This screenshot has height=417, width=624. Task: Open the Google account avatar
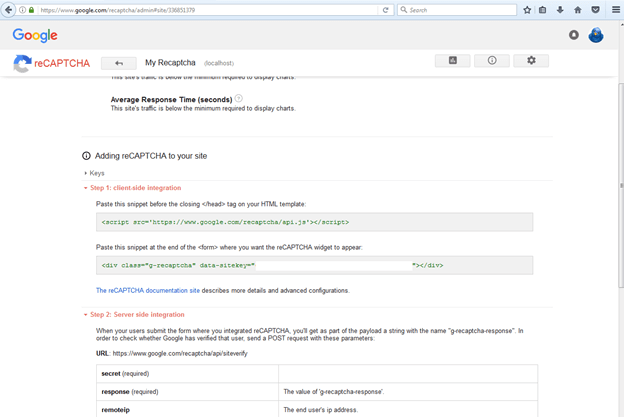[x=596, y=35]
